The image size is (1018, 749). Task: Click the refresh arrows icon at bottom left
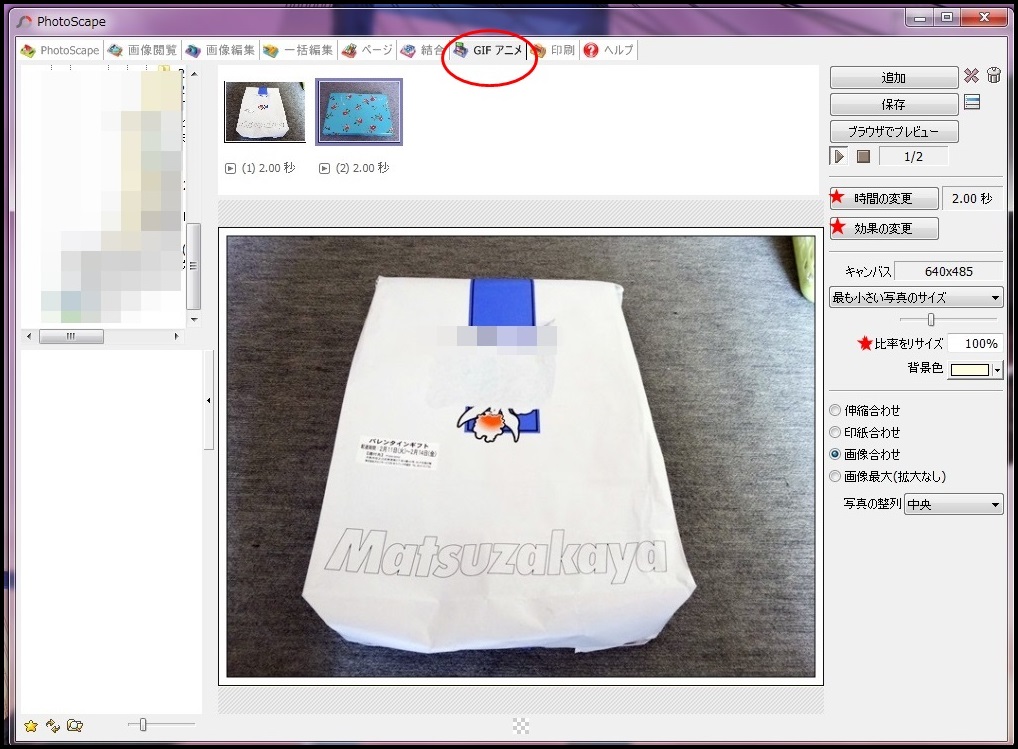[x=53, y=726]
